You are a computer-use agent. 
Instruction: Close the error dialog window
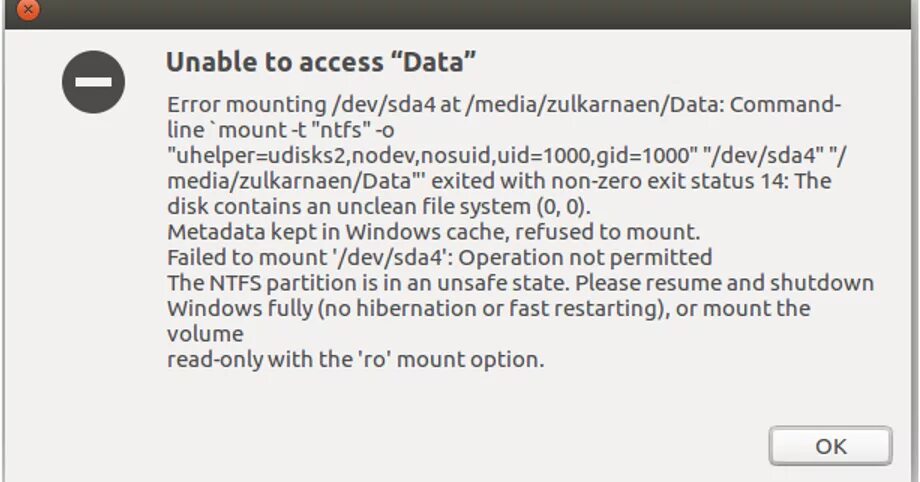click(29, 12)
